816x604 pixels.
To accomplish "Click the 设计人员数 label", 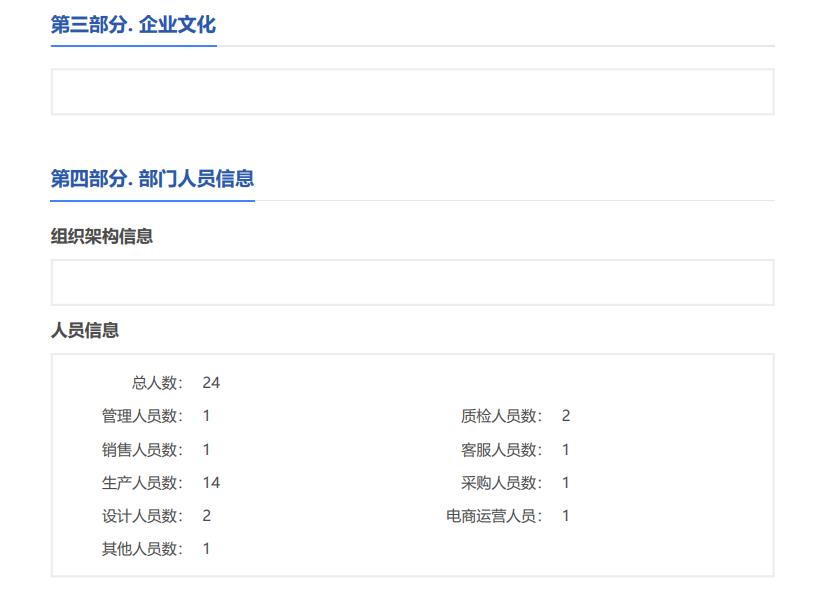I will (142, 516).
